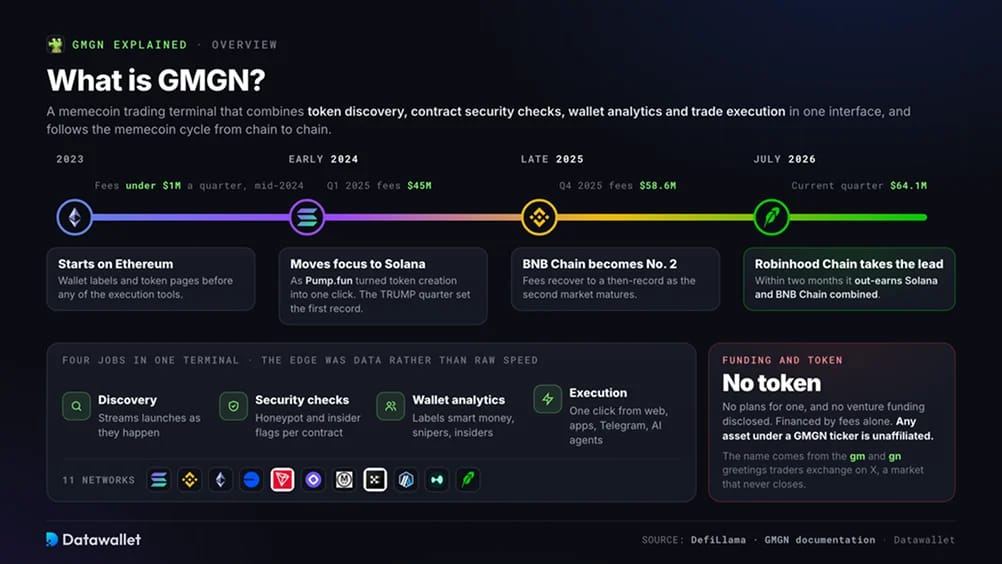1002x564 pixels.
Task: Click the green 'gm' word in the funding card
Action: (857, 457)
